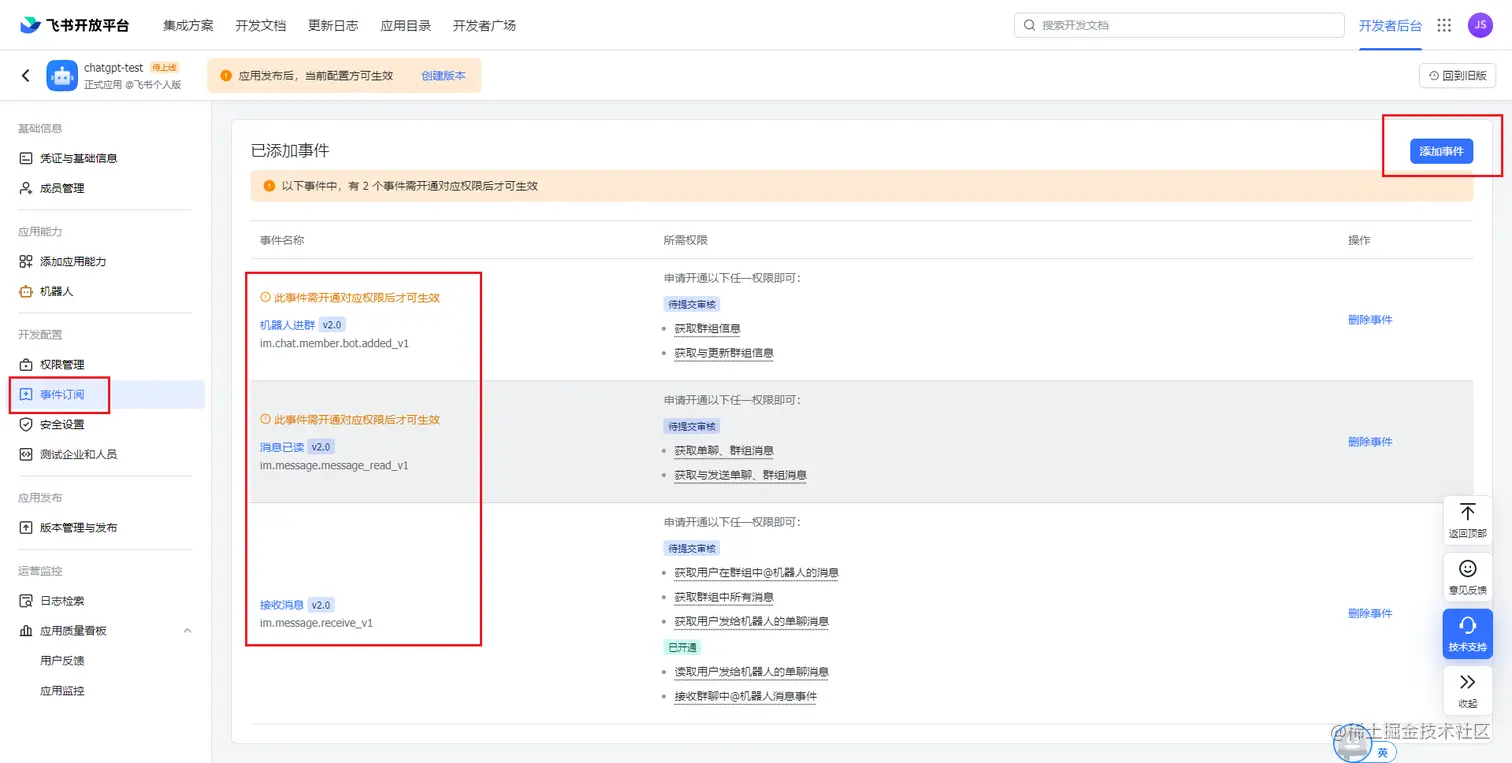This screenshot has width=1512, height=763.
Task: Click 获取与发送单聊、群组消息 permission
Action: (740, 475)
